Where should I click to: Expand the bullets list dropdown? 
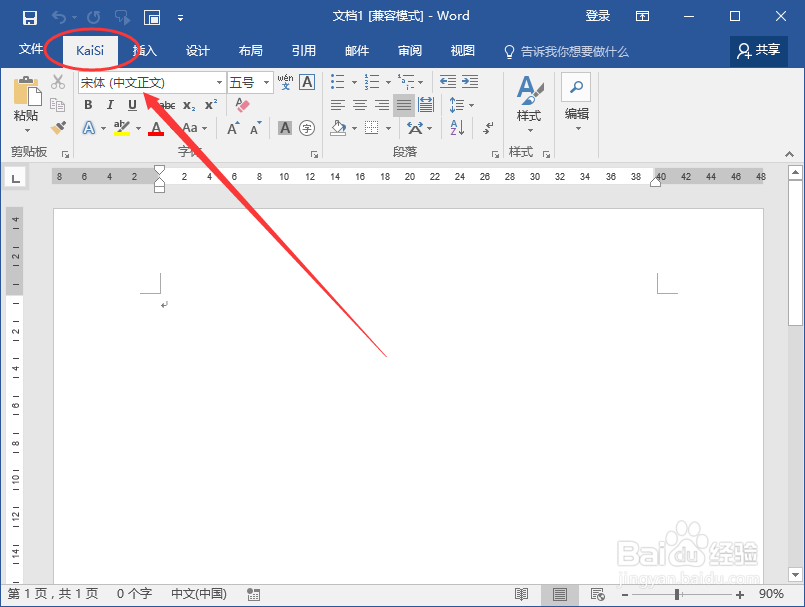pos(354,82)
